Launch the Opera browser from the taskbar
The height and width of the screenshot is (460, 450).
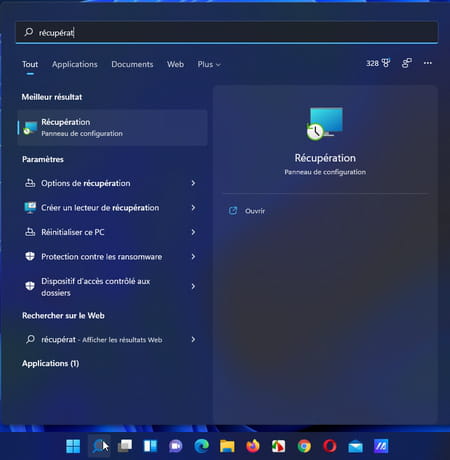(330, 446)
